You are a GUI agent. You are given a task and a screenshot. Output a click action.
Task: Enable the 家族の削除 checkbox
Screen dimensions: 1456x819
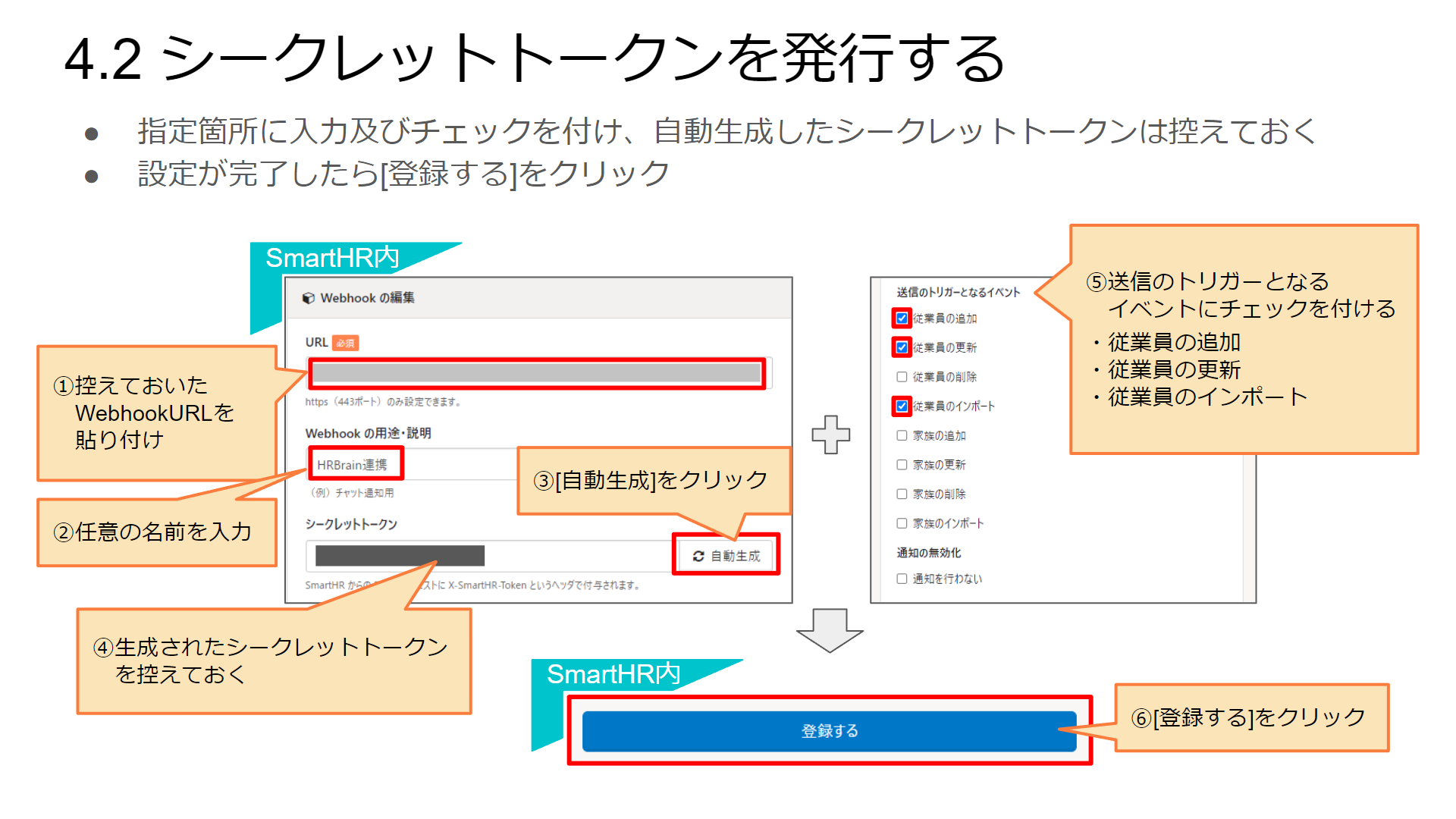coord(902,494)
